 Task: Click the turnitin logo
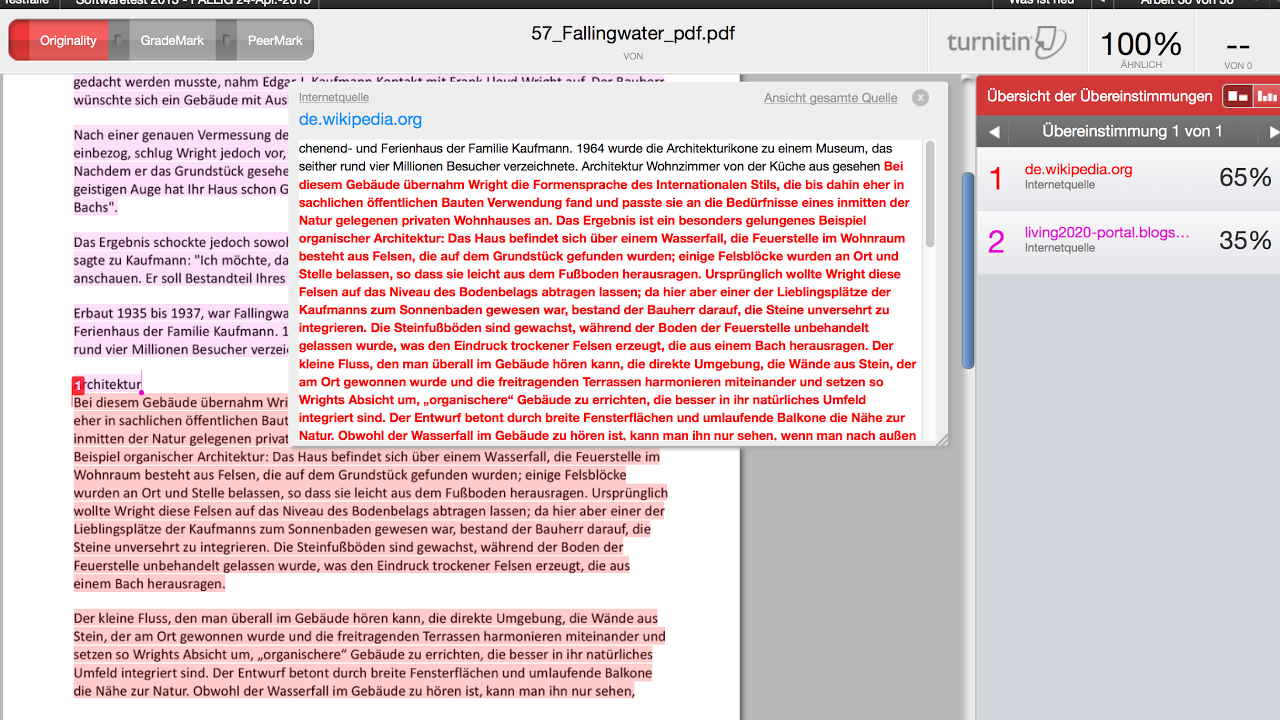pos(1006,42)
